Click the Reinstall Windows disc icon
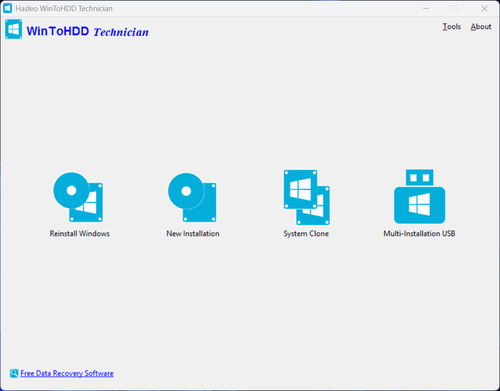The width and height of the screenshot is (500, 391). tap(78, 197)
